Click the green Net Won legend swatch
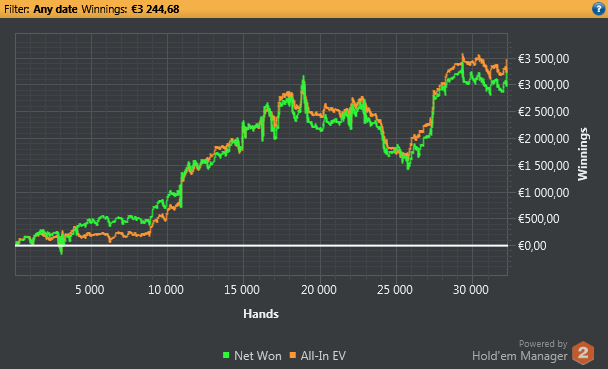Image resolution: width=608 pixels, height=369 pixels. [x=226, y=355]
